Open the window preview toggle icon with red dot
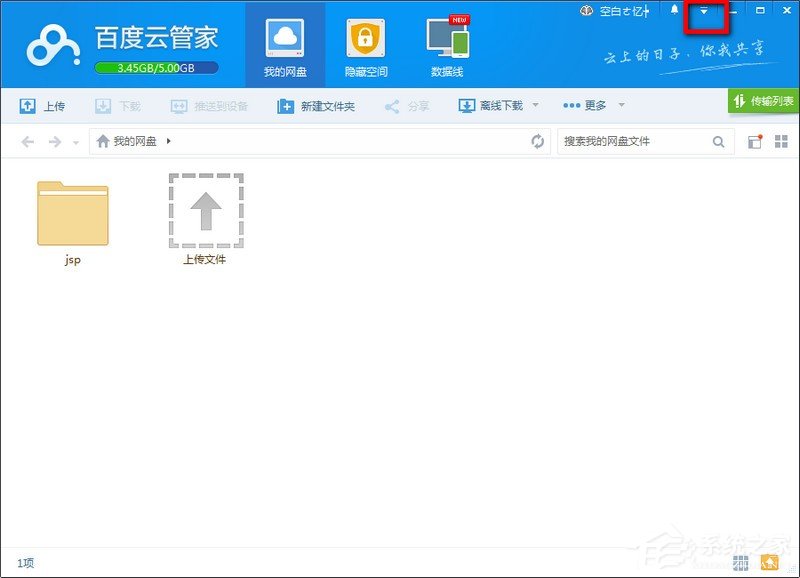Screen dimensions: 800x578 pos(757,142)
